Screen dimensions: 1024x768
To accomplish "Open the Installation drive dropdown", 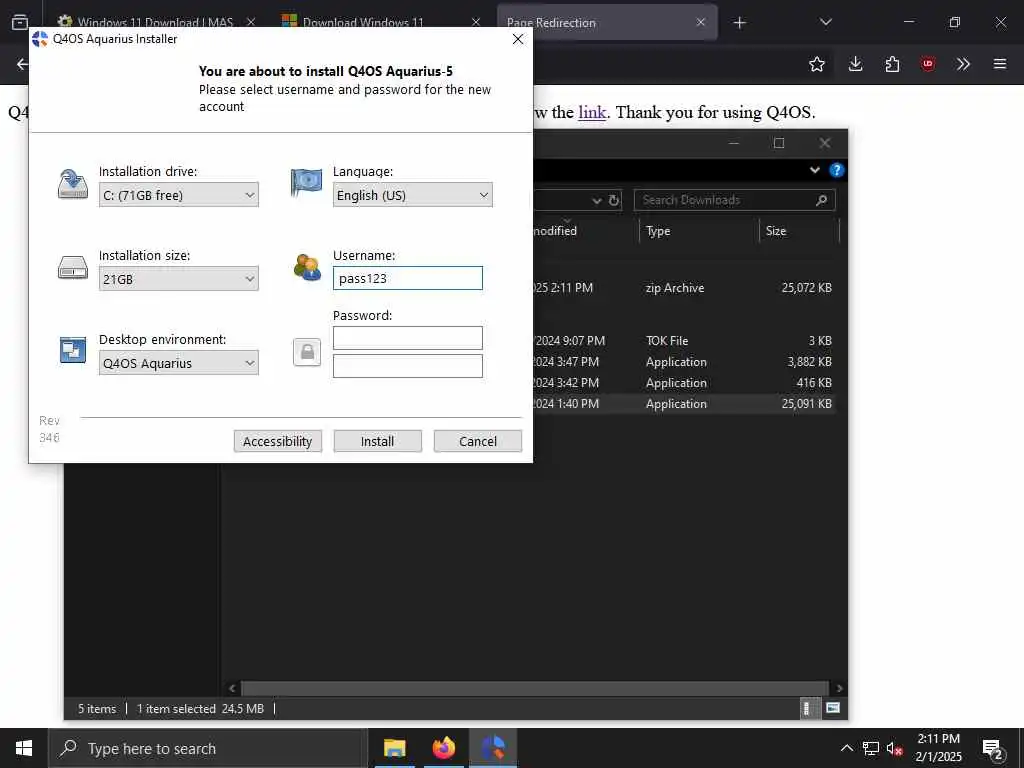I will [x=178, y=195].
